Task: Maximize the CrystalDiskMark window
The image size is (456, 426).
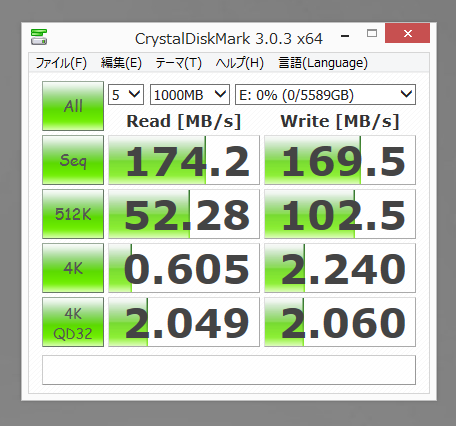Action: (372, 33)
